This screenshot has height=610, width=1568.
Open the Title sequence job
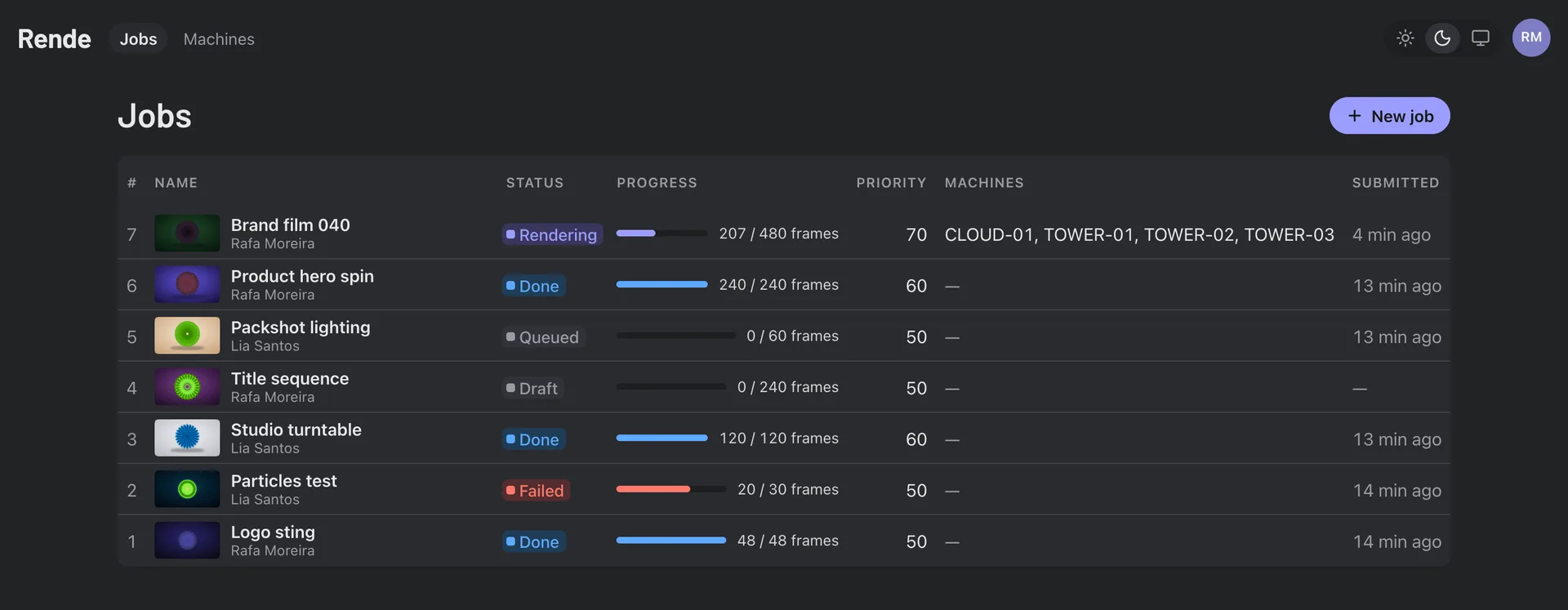(290, 379)
